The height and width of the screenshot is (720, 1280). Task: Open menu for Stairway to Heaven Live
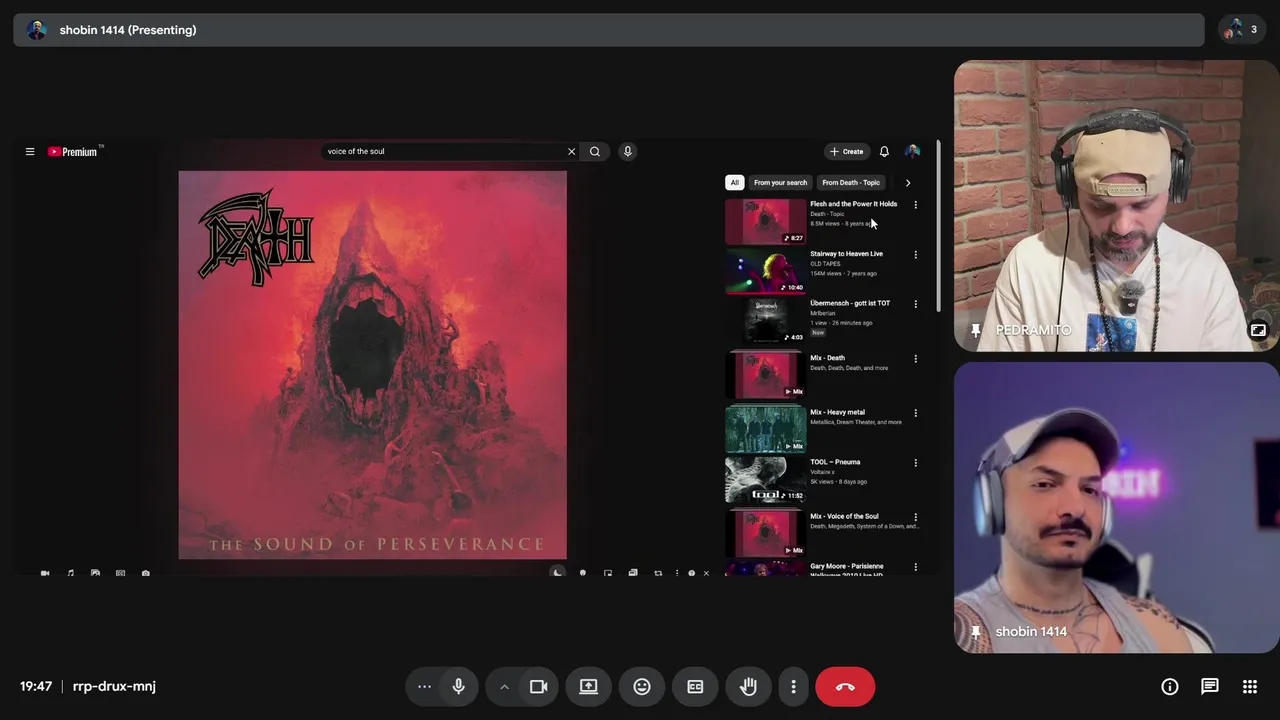[x=915, y=255]
